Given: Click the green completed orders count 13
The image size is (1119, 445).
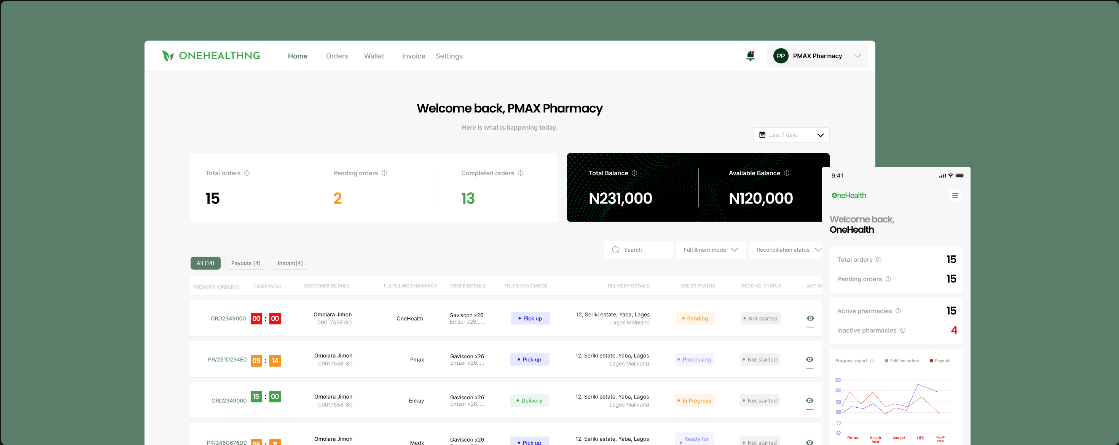Looking at the screenshot, I should click(x=468, y=199).
